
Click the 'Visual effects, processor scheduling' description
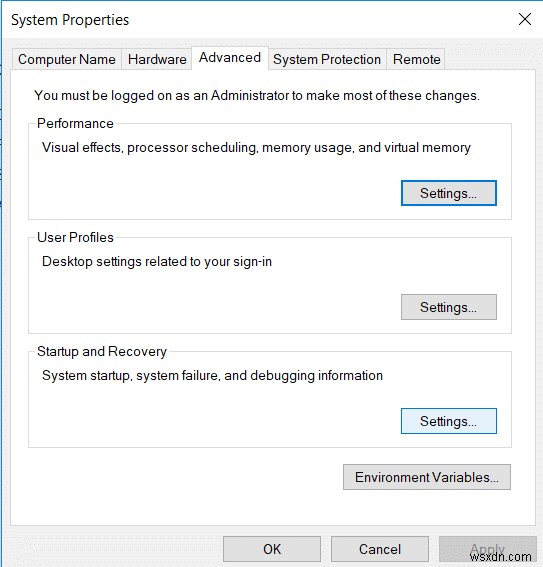pyautogui.click(x=256, y=148)
